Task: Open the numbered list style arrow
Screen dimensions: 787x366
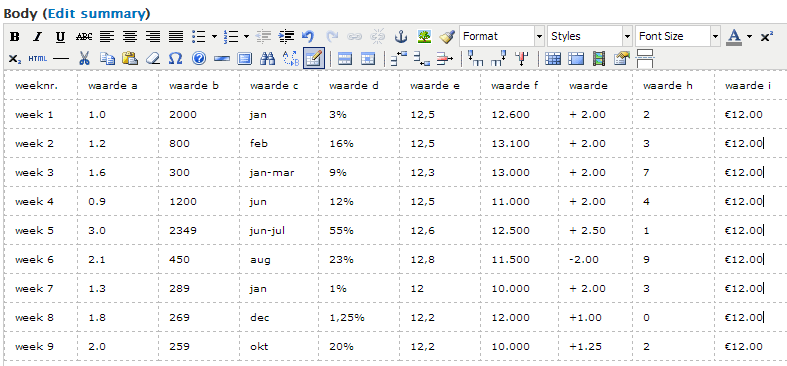Action: click(246, 37)
